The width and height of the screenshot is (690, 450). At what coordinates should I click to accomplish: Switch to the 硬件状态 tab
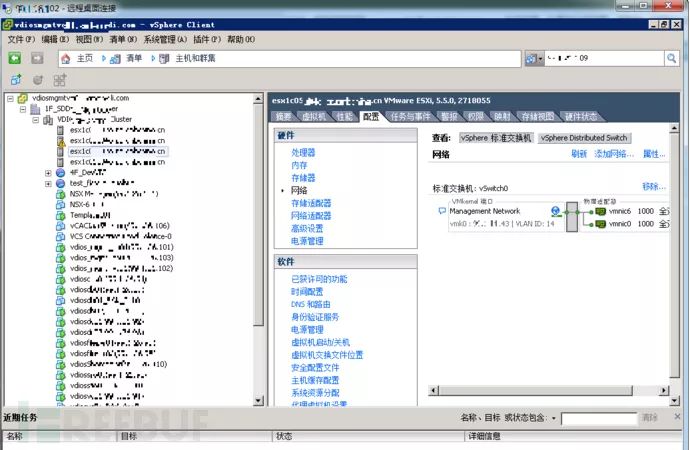(x=581, y=117)
